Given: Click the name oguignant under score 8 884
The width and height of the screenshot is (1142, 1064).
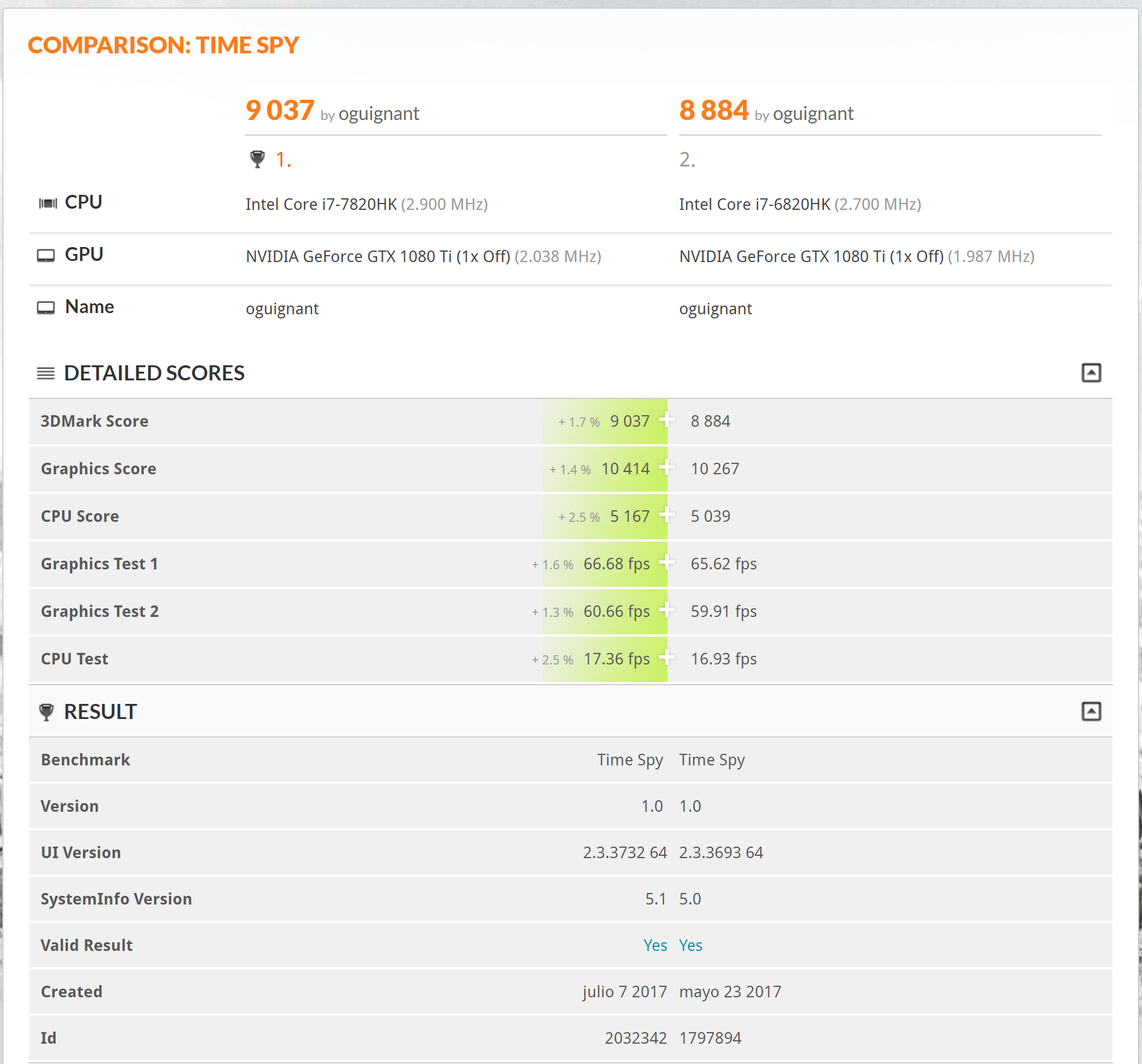Looking at the screenshot, I should point(716,308).
